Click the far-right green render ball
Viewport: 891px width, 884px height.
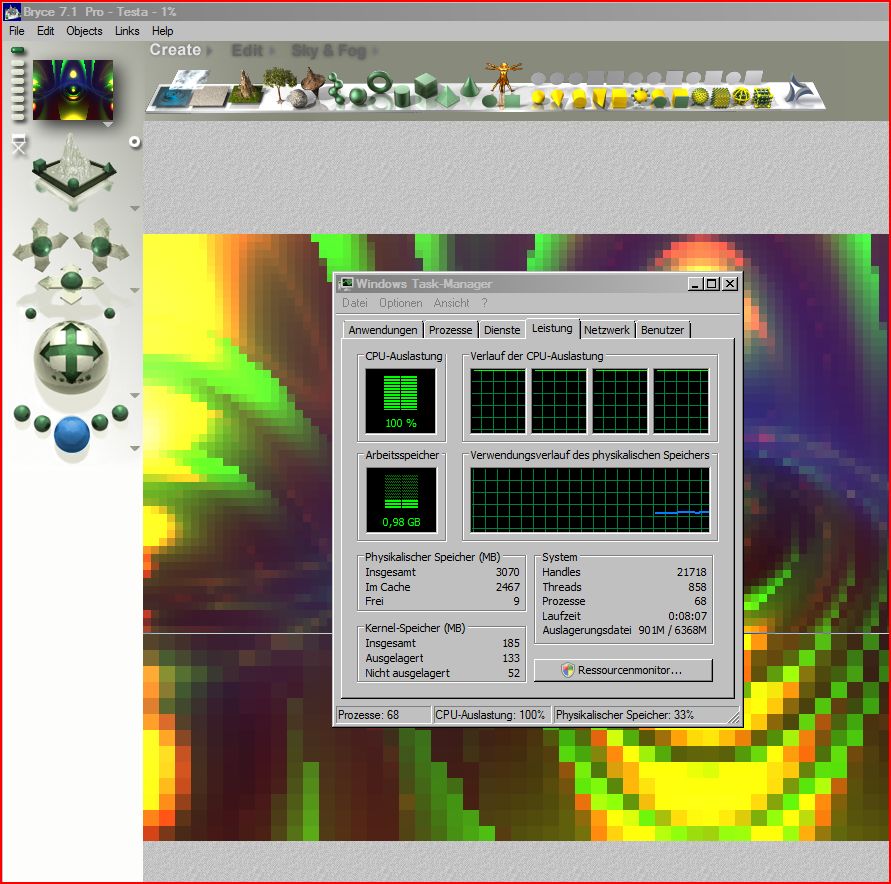tap(120, 413)
